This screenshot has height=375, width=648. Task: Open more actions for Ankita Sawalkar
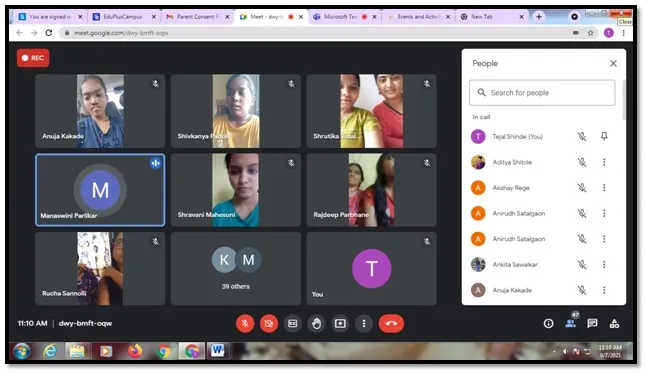[604, 264]
